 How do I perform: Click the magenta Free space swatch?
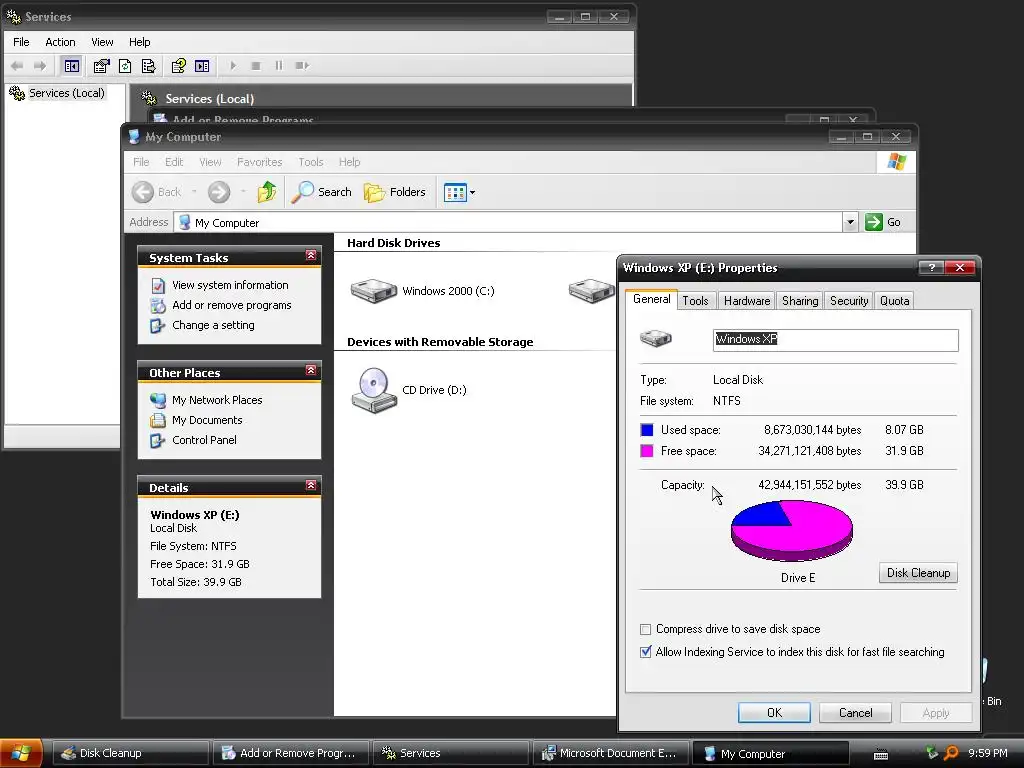(647, 451)
